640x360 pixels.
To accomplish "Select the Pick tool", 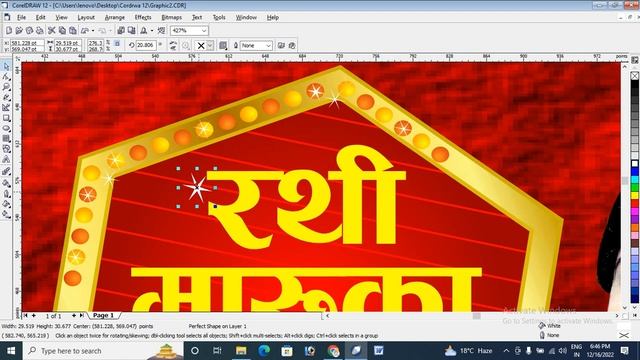I will 6,67.
